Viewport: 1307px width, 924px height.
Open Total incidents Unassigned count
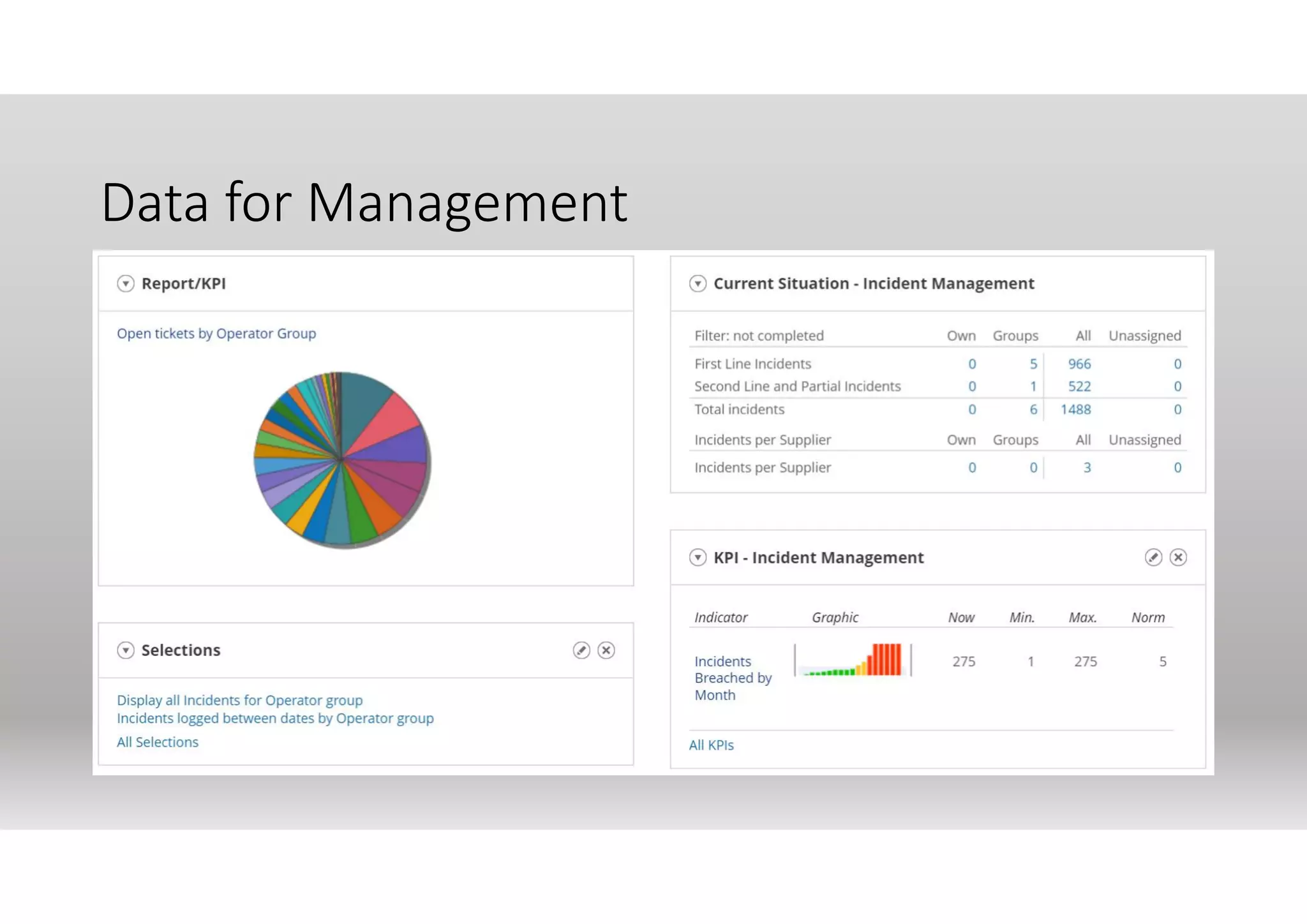click(1177, 409)
